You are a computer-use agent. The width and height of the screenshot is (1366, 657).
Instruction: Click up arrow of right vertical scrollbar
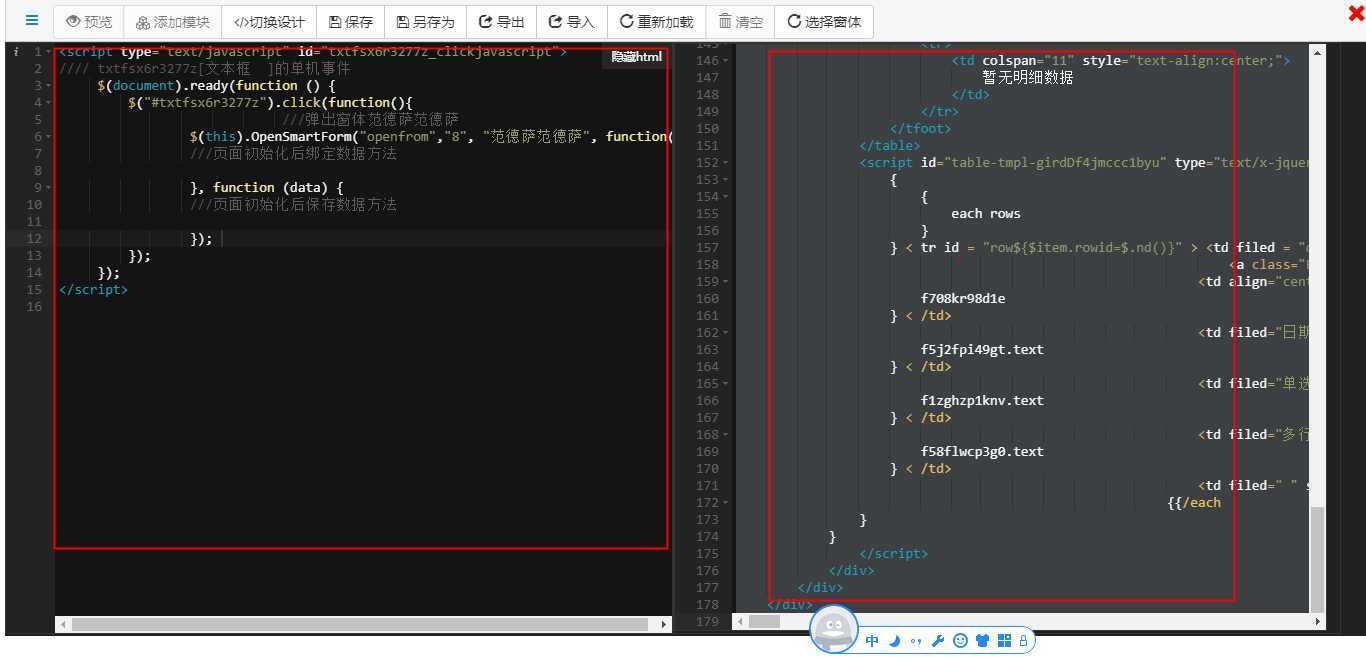(x=1317, y=52)
